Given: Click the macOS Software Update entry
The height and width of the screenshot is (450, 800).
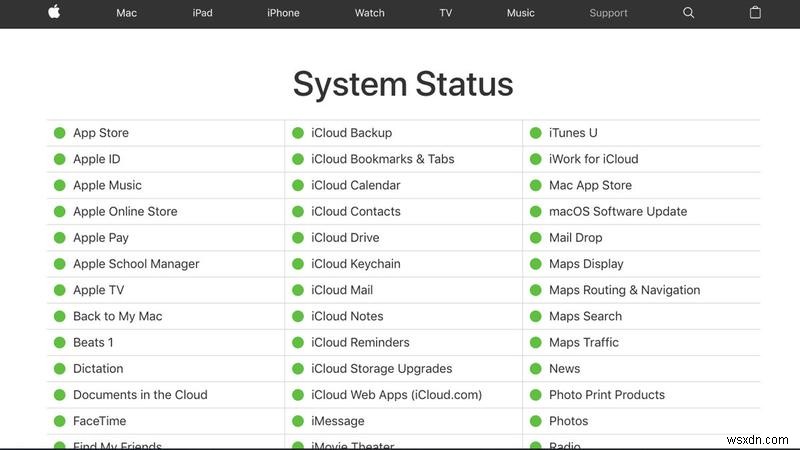Looking at the screenshot, I should (x=618, y=211).
